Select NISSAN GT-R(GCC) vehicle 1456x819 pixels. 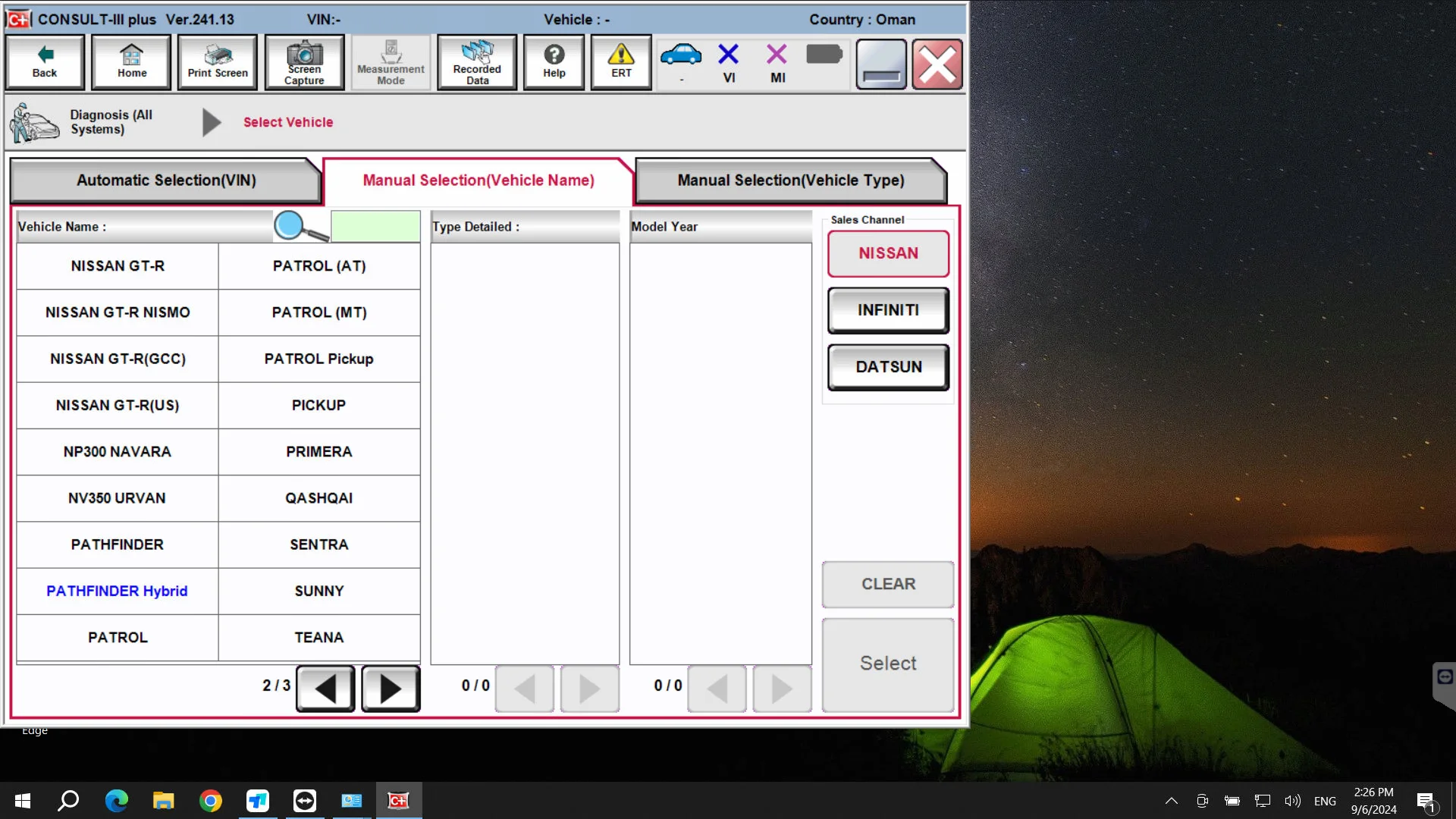pyautogui.click(x=118, y=359)
